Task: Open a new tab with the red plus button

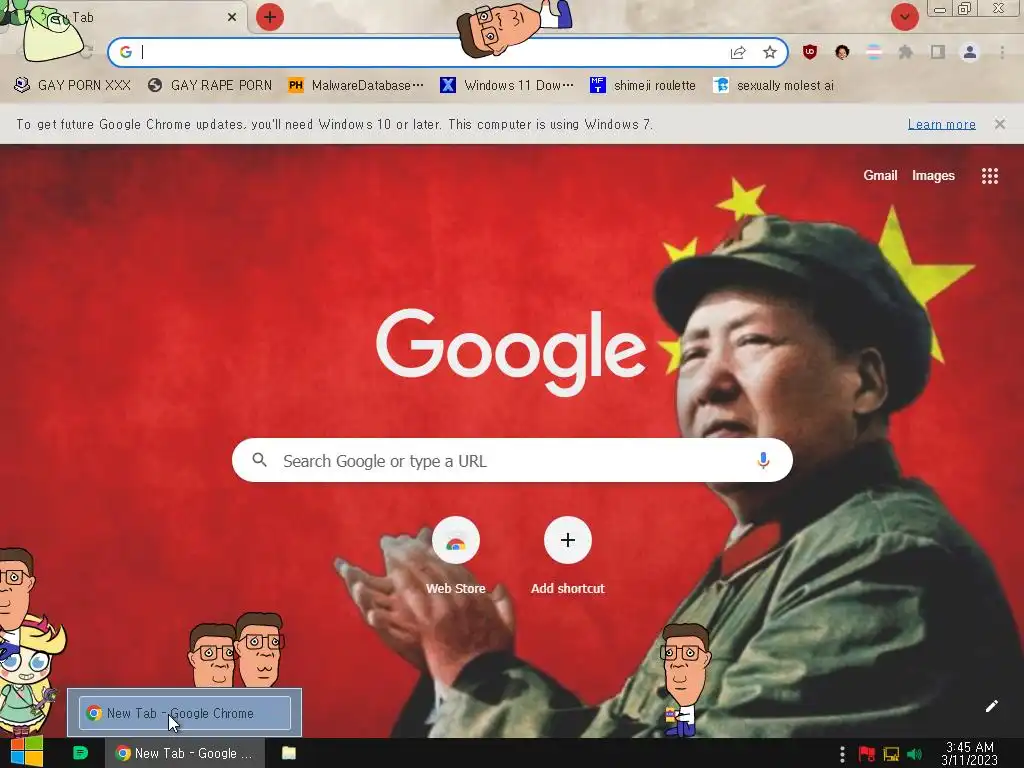Action: (270, 17)
